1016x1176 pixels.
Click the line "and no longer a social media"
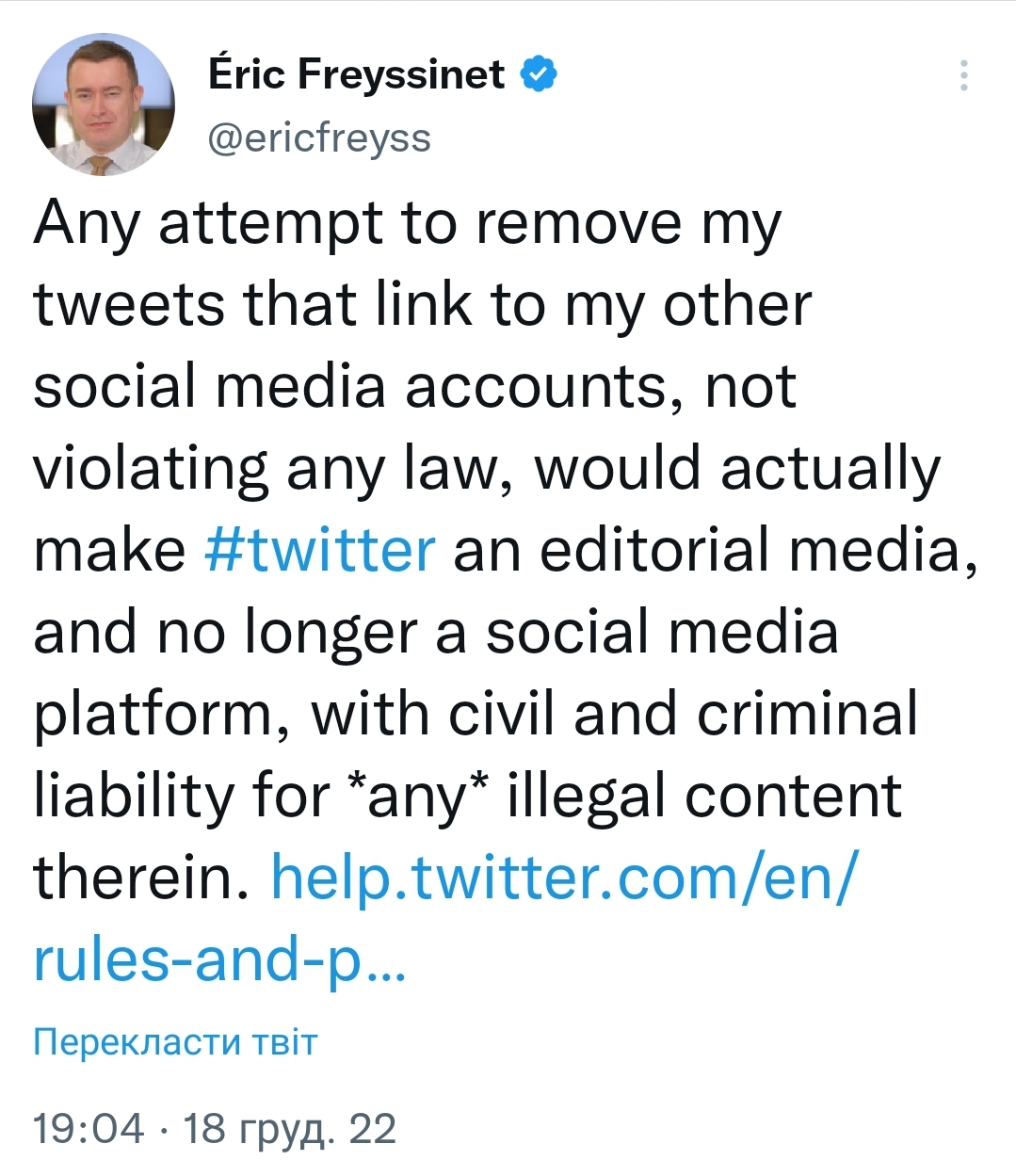pyautogui.click(x=435, y=631)
